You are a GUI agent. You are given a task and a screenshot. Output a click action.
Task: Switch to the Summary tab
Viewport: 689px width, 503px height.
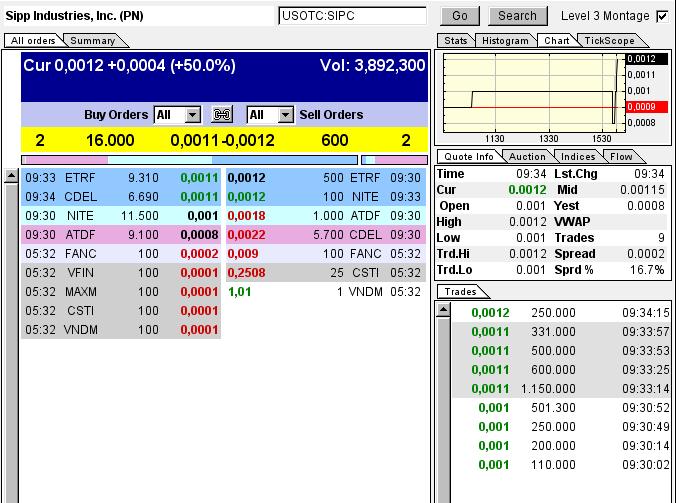click(93, 41)
